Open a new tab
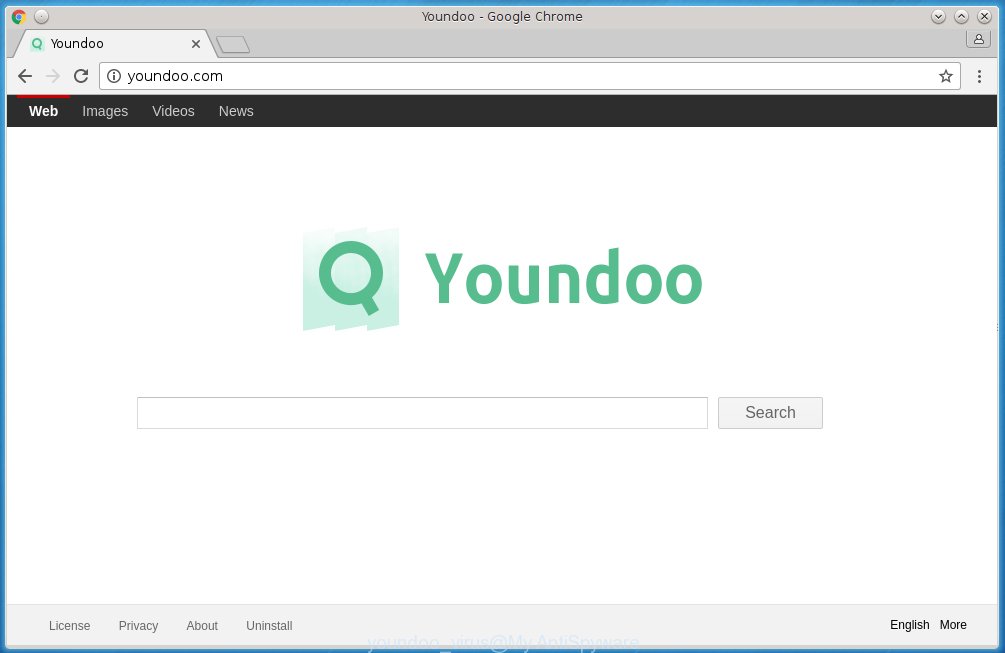The height and width of the screenshot is (653, 1005). pos(233,44)
